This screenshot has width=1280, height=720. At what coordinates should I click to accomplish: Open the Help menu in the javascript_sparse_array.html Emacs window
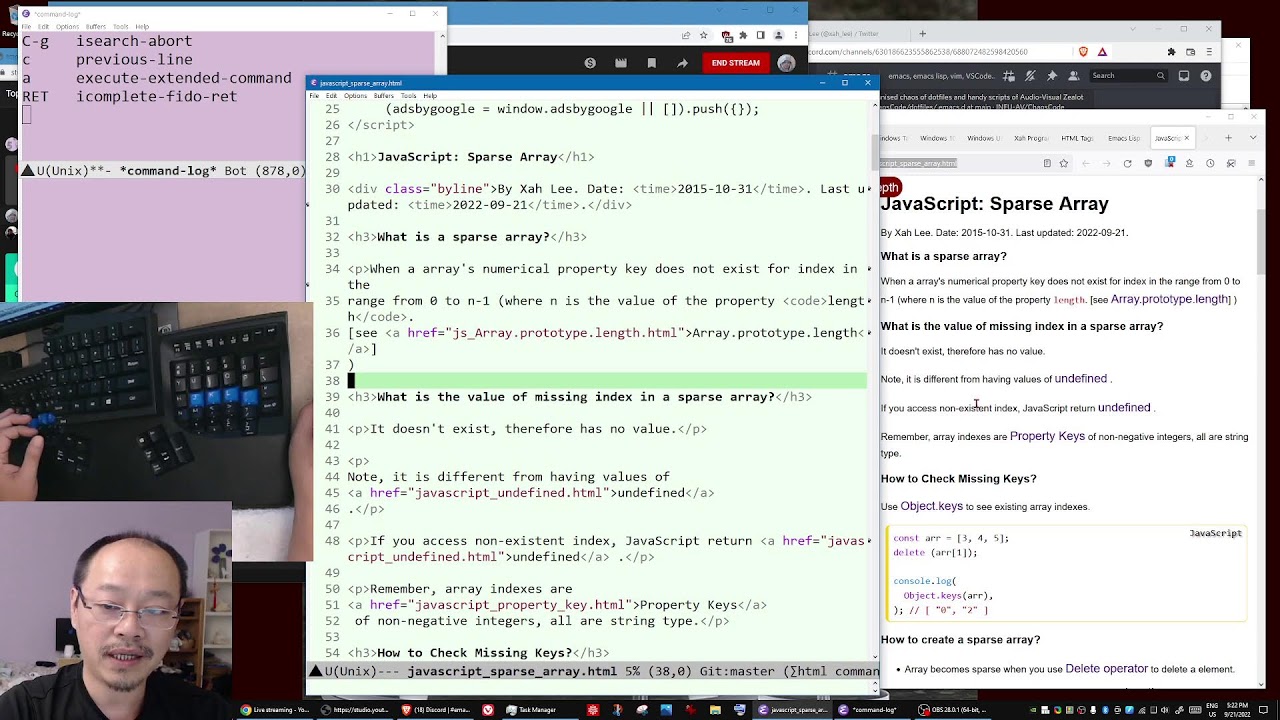(430, 96)
